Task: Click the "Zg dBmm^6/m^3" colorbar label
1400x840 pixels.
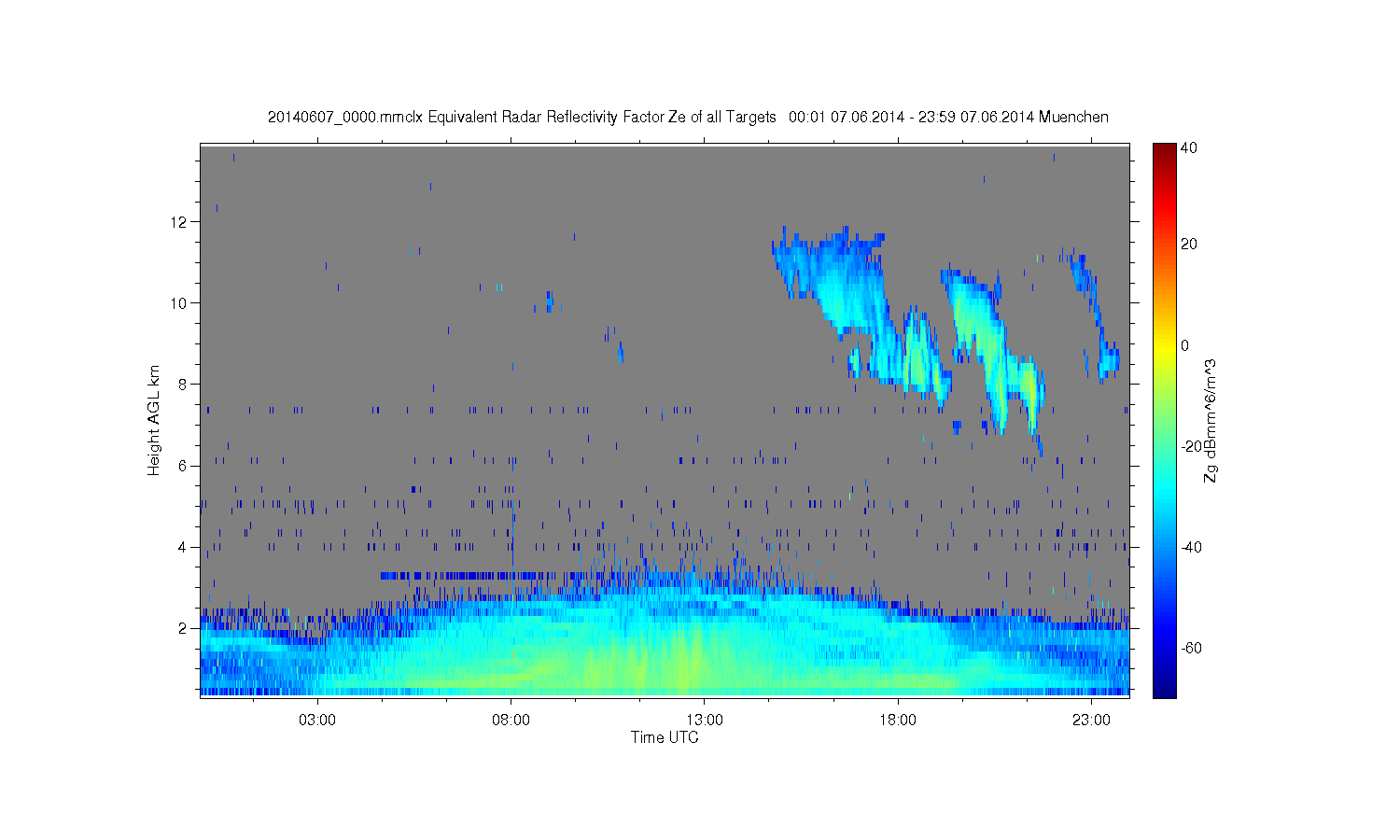Action: click(1211, 420)
